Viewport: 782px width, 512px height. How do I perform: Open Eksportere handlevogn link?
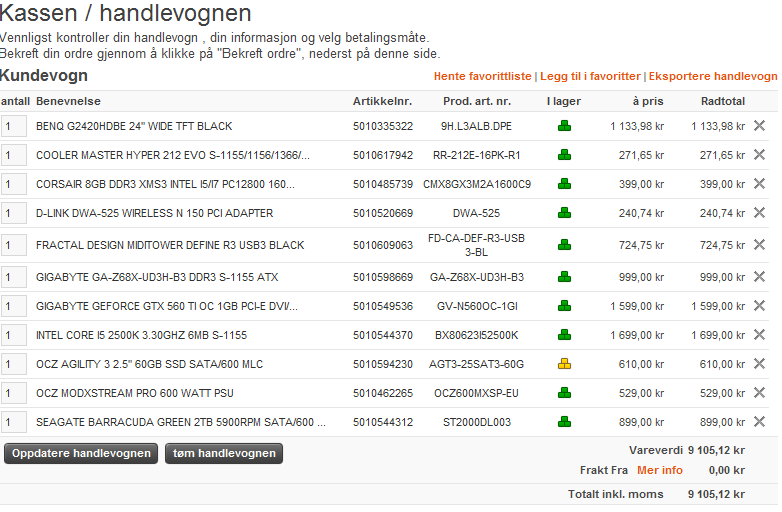pyautogui.click(x=713, y=76)
